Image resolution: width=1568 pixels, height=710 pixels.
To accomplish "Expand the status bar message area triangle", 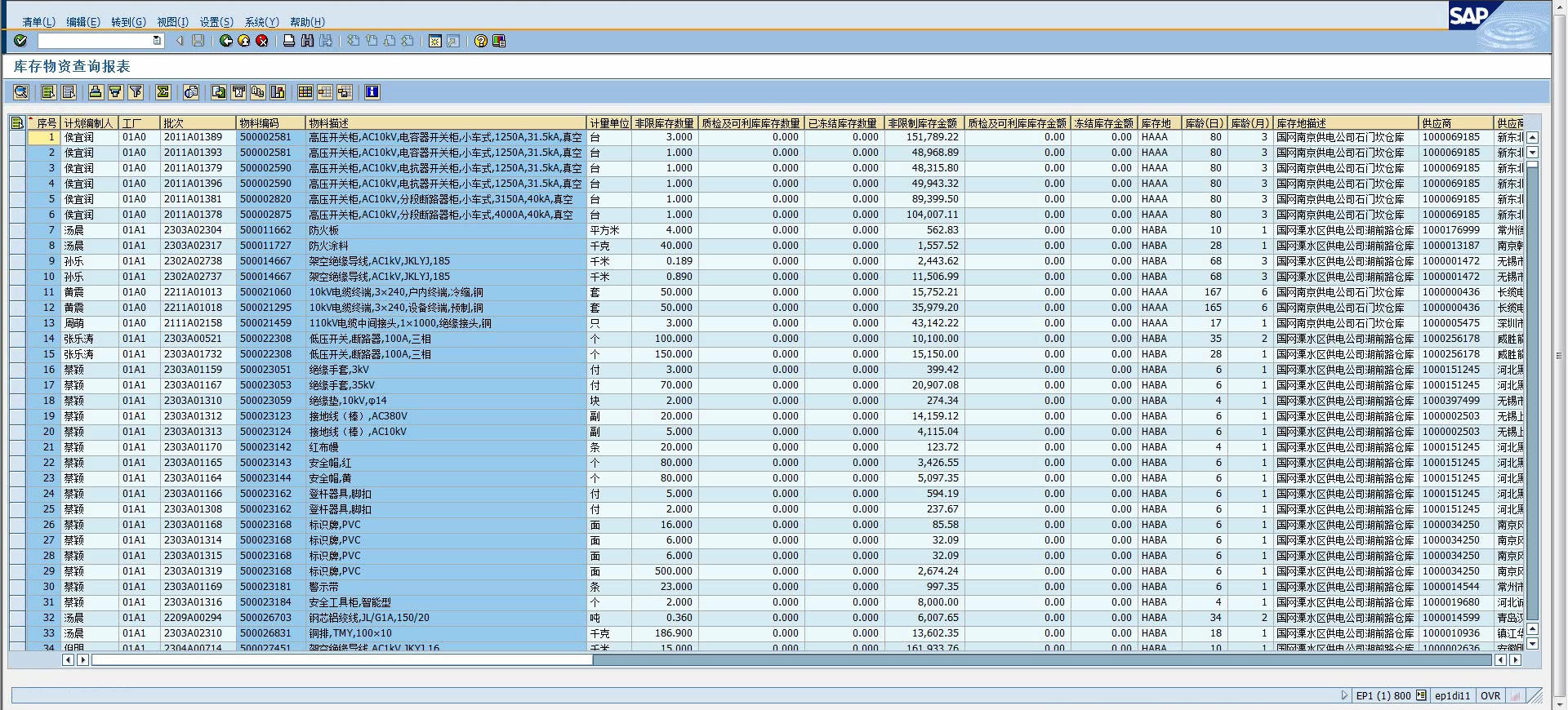I will [1344, 696].
